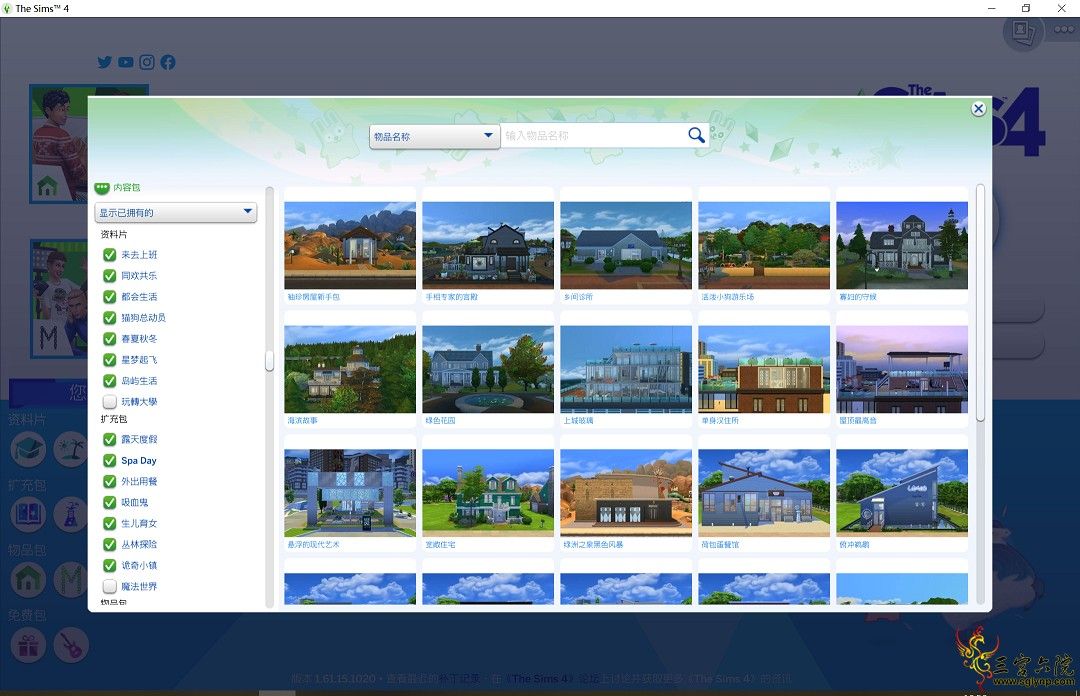Click the 扩充包 section heading in the filter list
The width and height of the screenshot is (1080, 696).
pyautogui.click(x=114, y=419)
